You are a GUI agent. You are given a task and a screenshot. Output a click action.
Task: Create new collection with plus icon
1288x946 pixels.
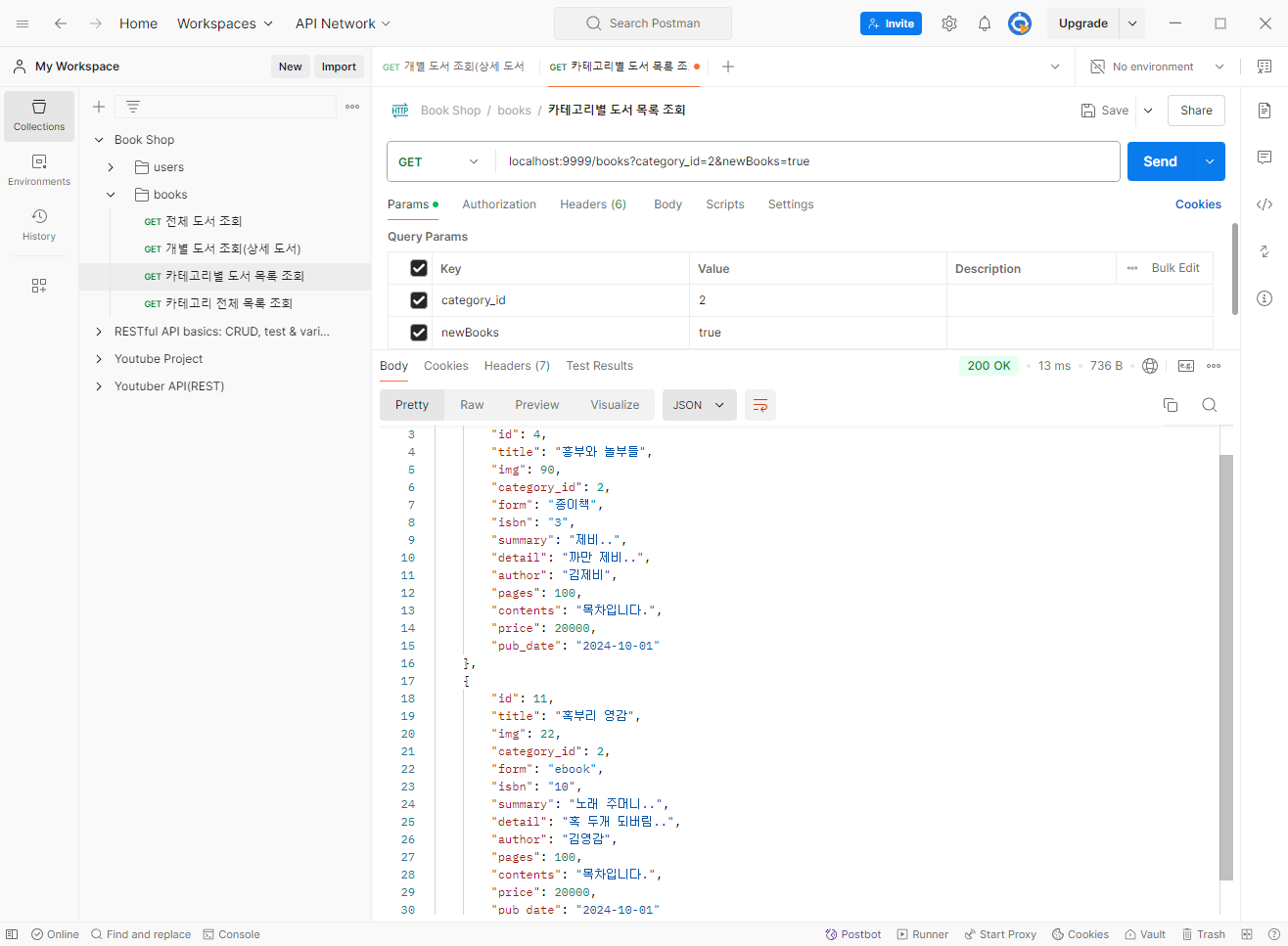tap(99, 107)
